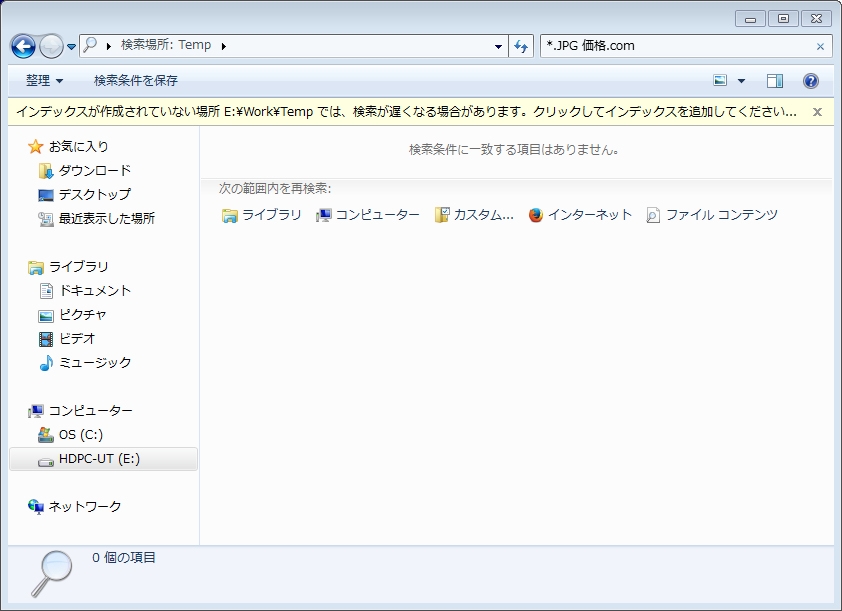Image resolution: width=842 pixels, height=611 pixels.
Task: Open the recent pages dropdown arrow
Action: coord(71,47)
